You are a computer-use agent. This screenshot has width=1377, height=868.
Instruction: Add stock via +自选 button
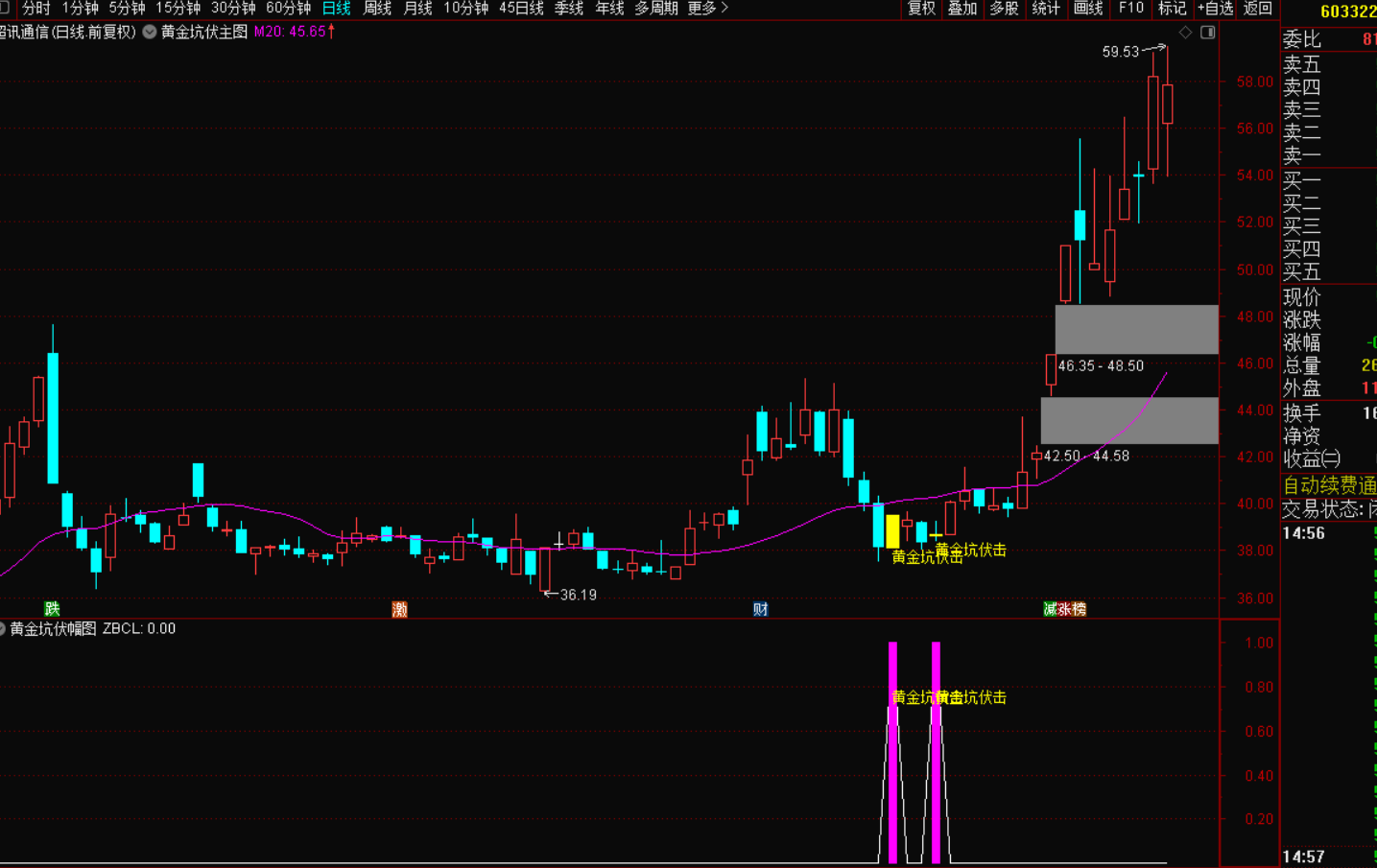coord(1215,9)
